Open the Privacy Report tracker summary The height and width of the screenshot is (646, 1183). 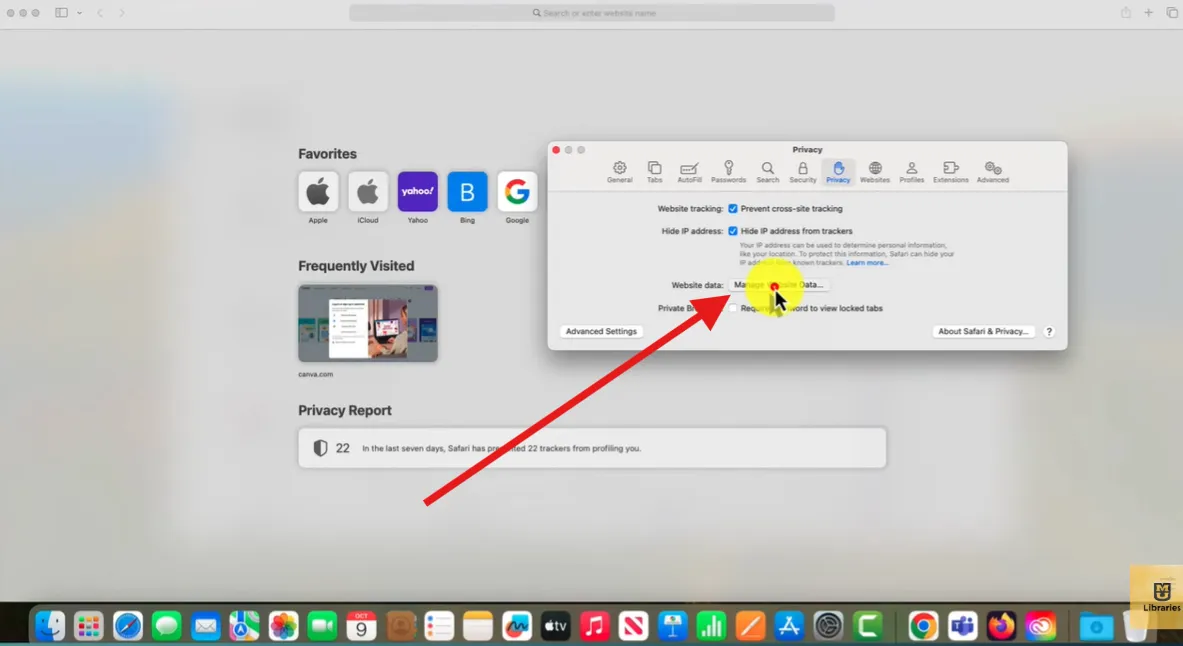point(592,448)
